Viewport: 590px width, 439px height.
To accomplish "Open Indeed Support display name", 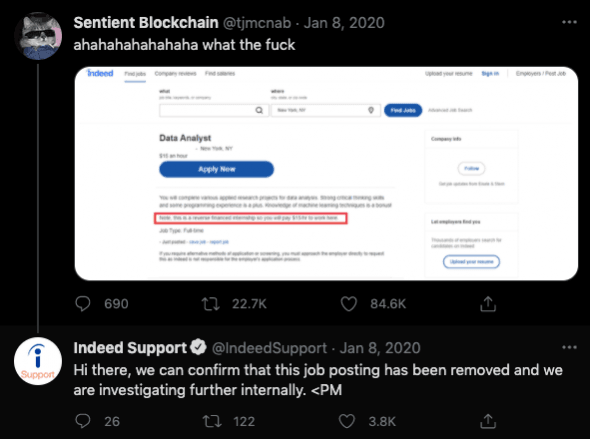I will coord(130,348).
